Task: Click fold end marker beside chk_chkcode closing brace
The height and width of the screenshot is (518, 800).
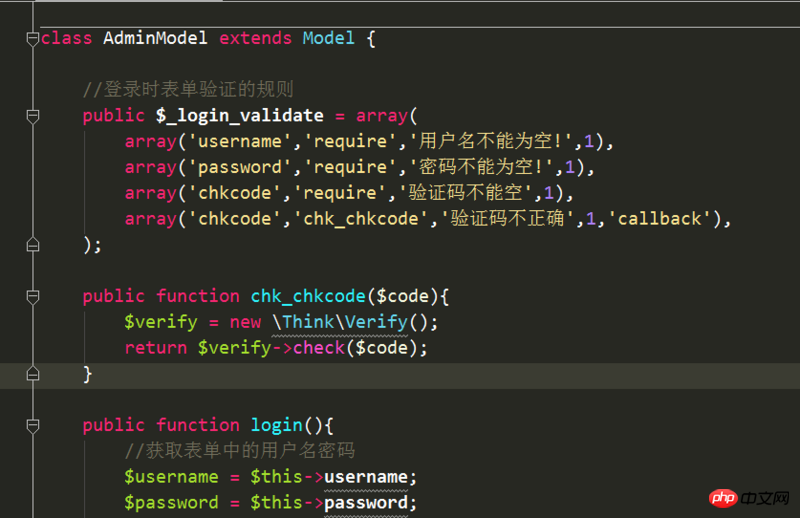Action: 33,374
